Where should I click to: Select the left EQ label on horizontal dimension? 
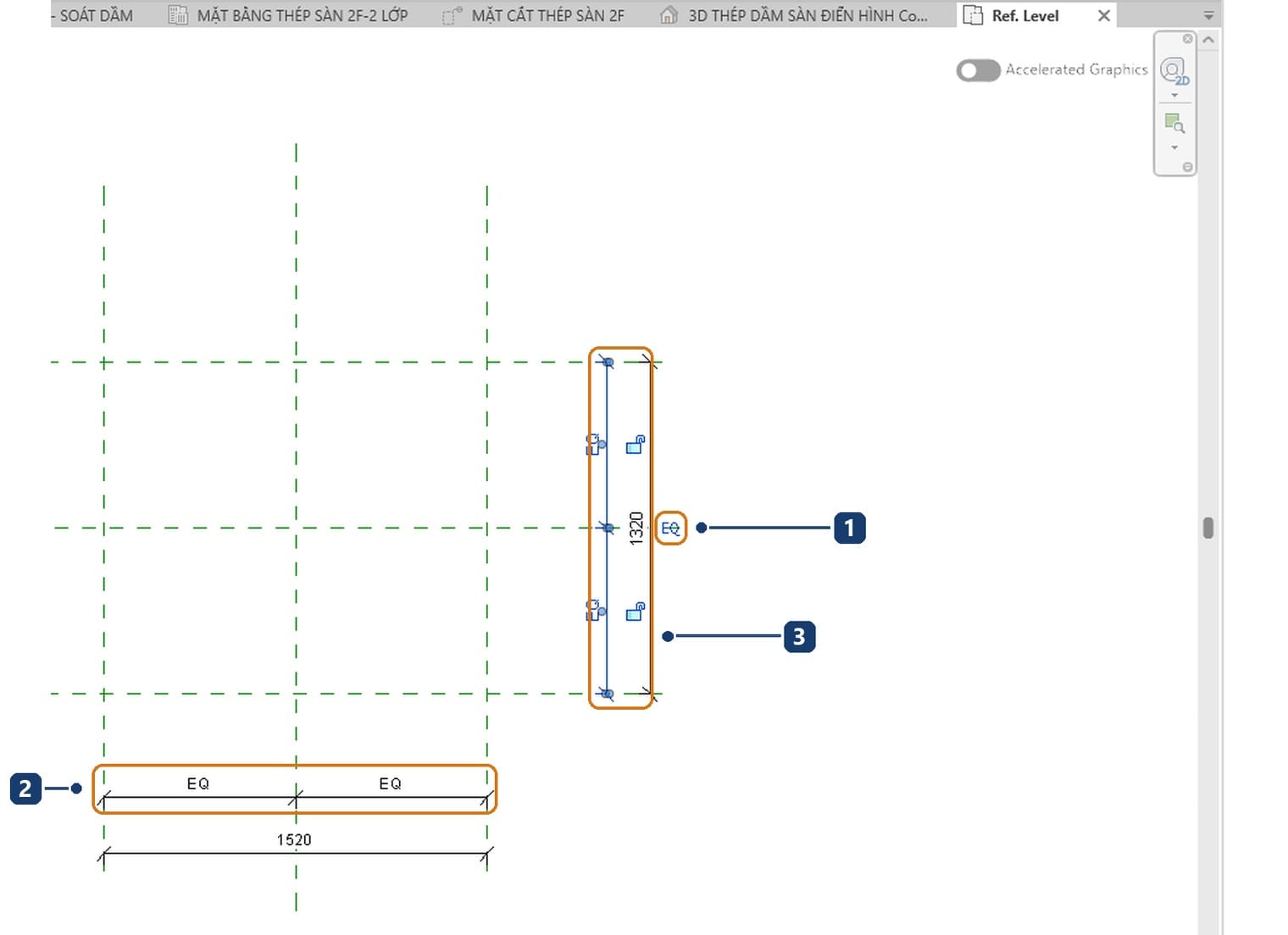198,783
